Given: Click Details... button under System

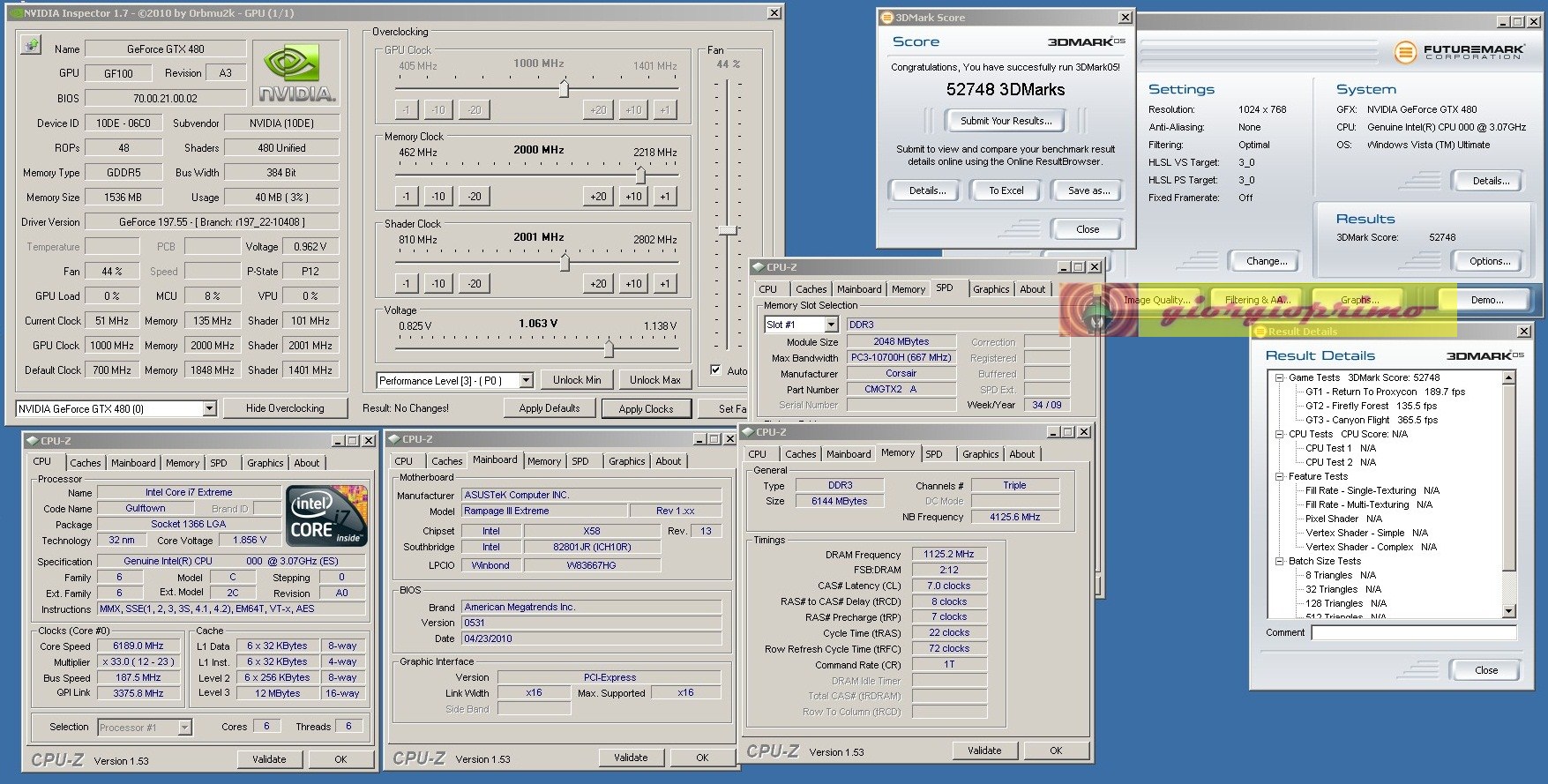Looking at the screenshot, I should [x=1490, y=181].
